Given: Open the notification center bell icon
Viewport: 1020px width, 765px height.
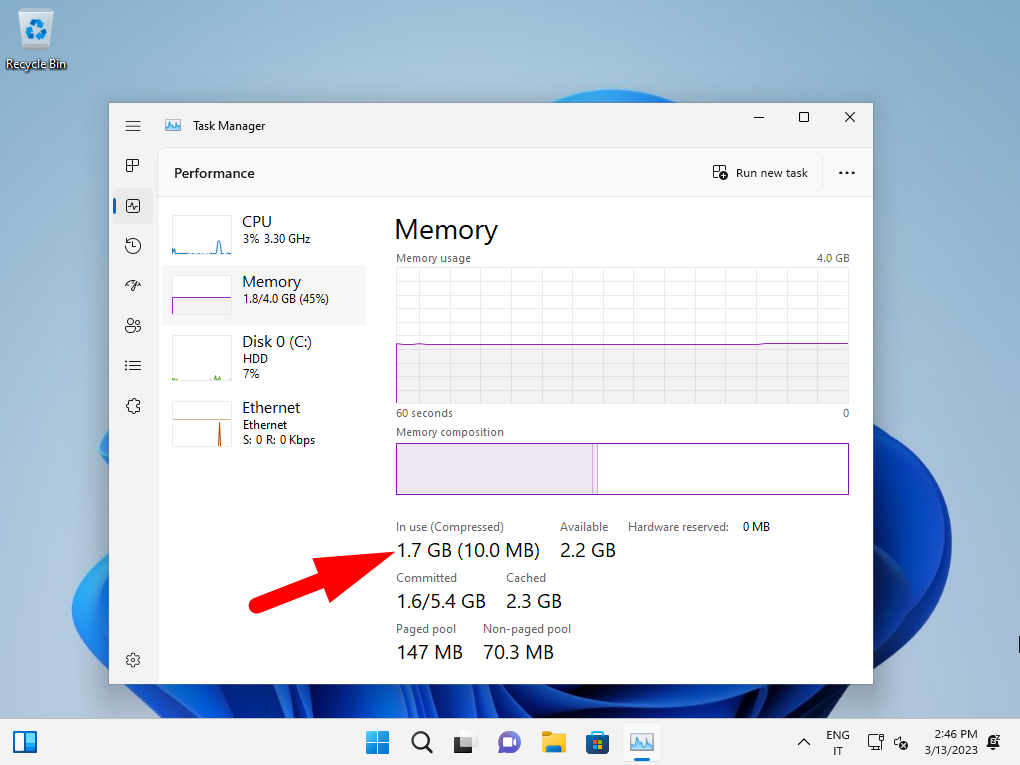Looking at the screenshot, I should (994, 742).
